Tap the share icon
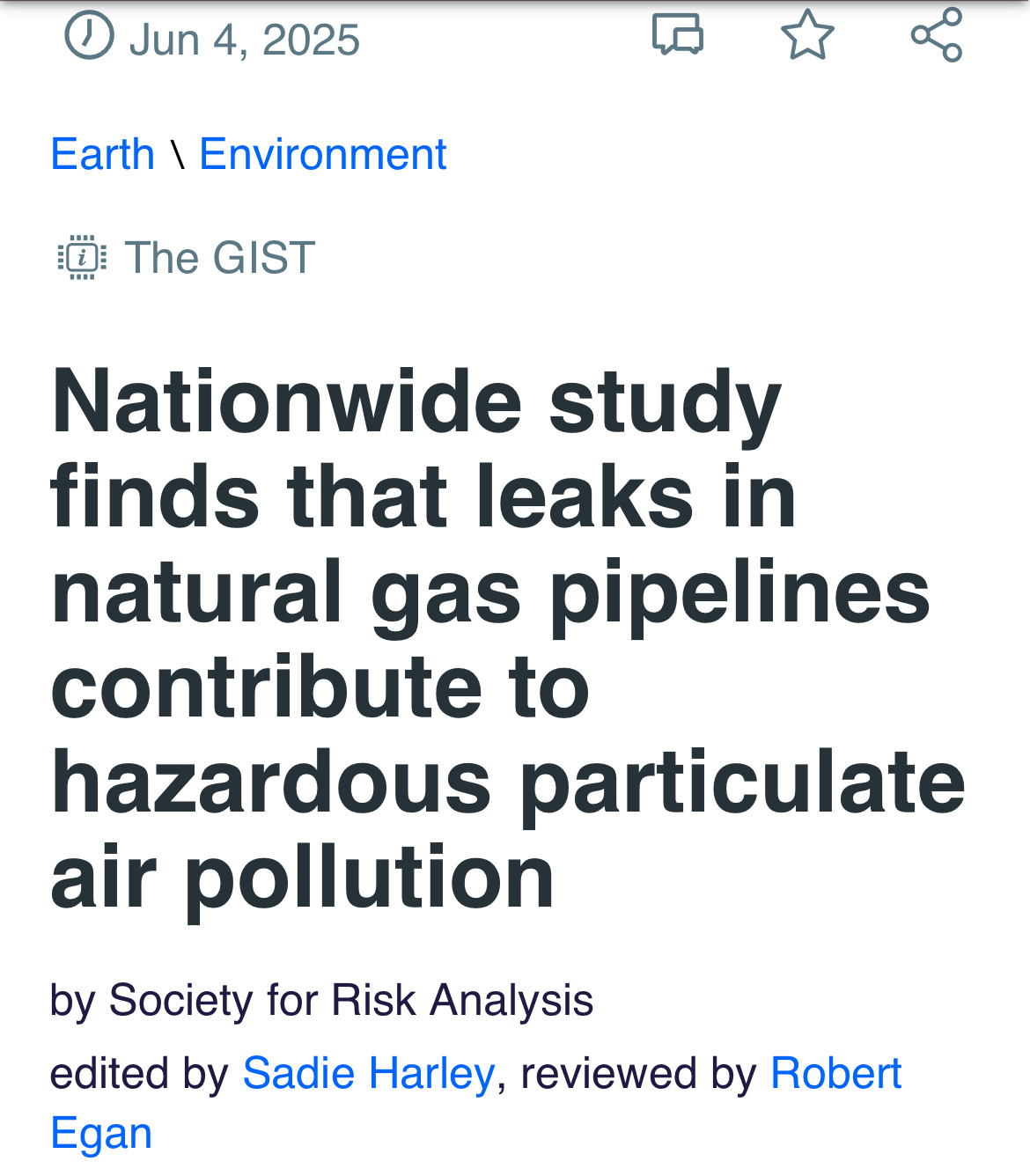This screenshot has height=1176, width=1030. pos(937,34)
